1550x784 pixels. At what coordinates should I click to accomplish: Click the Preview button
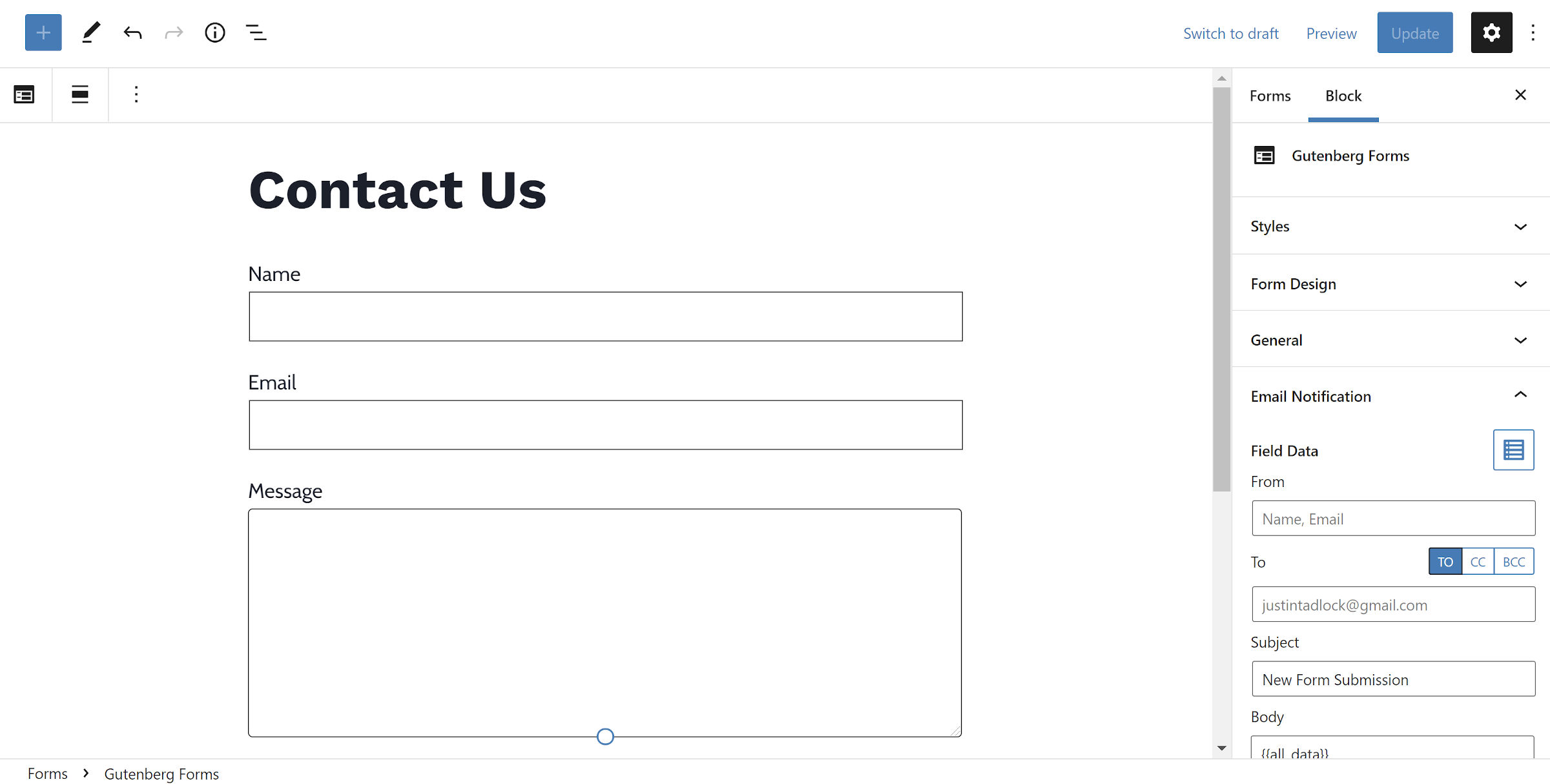(x=1331, y=32)
